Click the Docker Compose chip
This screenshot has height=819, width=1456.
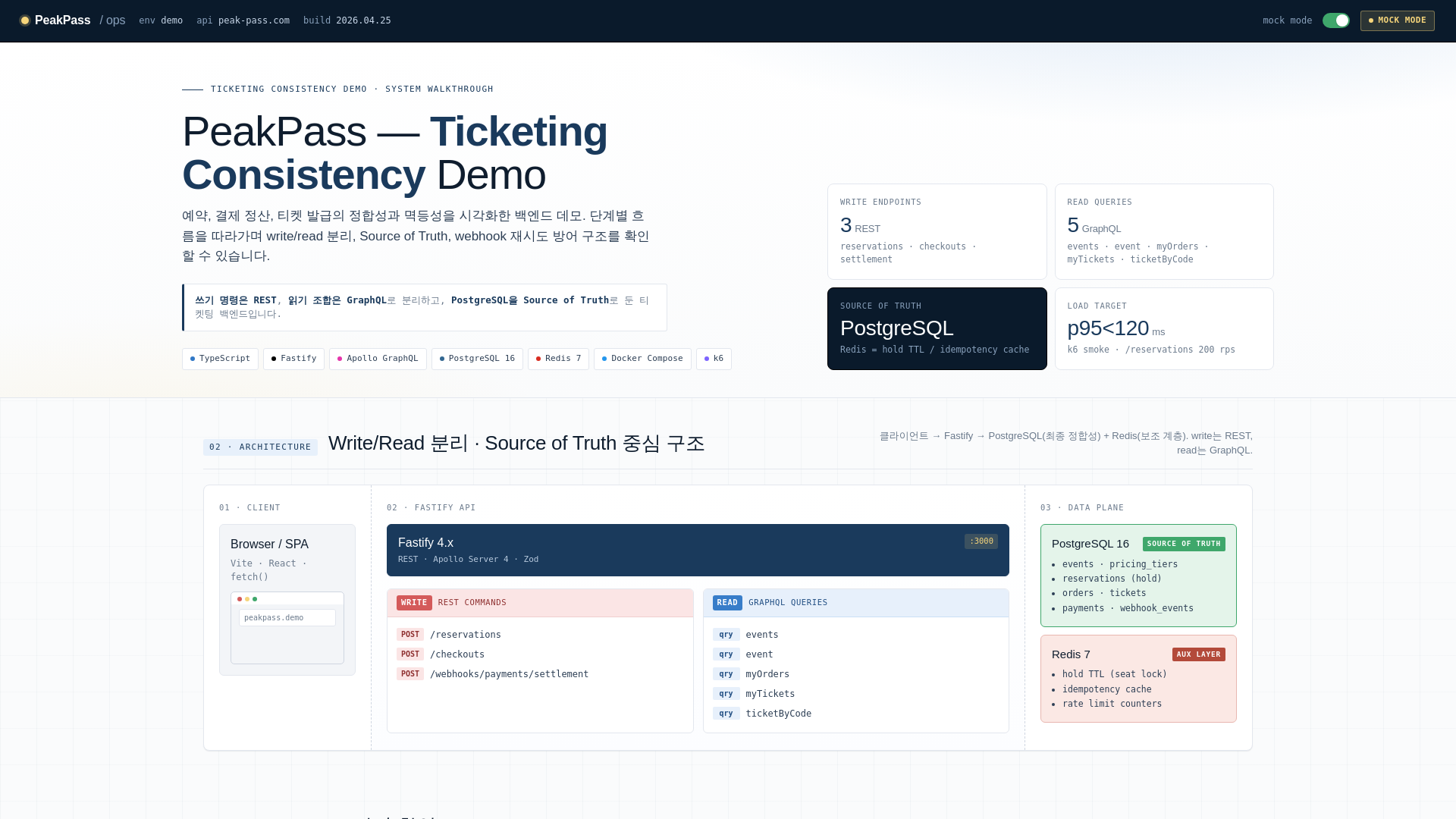point(642,359)
